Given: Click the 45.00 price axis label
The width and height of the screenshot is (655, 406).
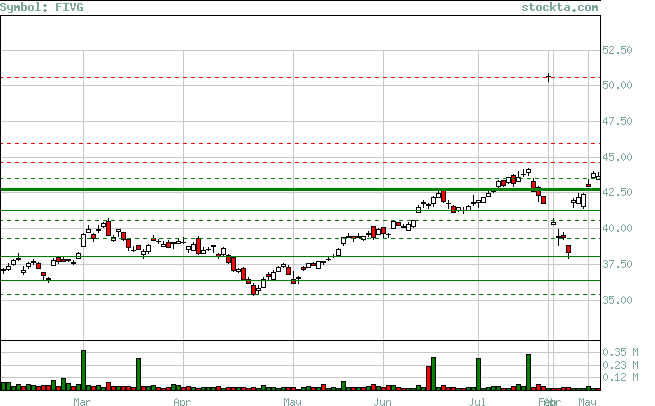Looking at the screenshot, I should tap(617, 157).
